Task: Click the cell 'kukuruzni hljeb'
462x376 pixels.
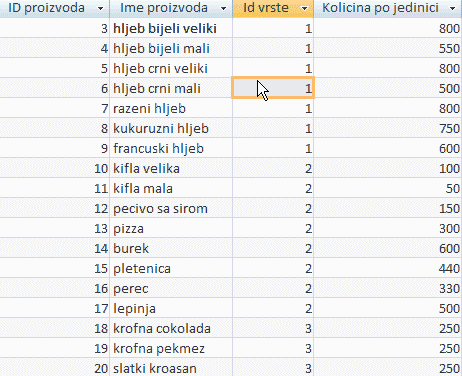Action: tap(171, 128)
